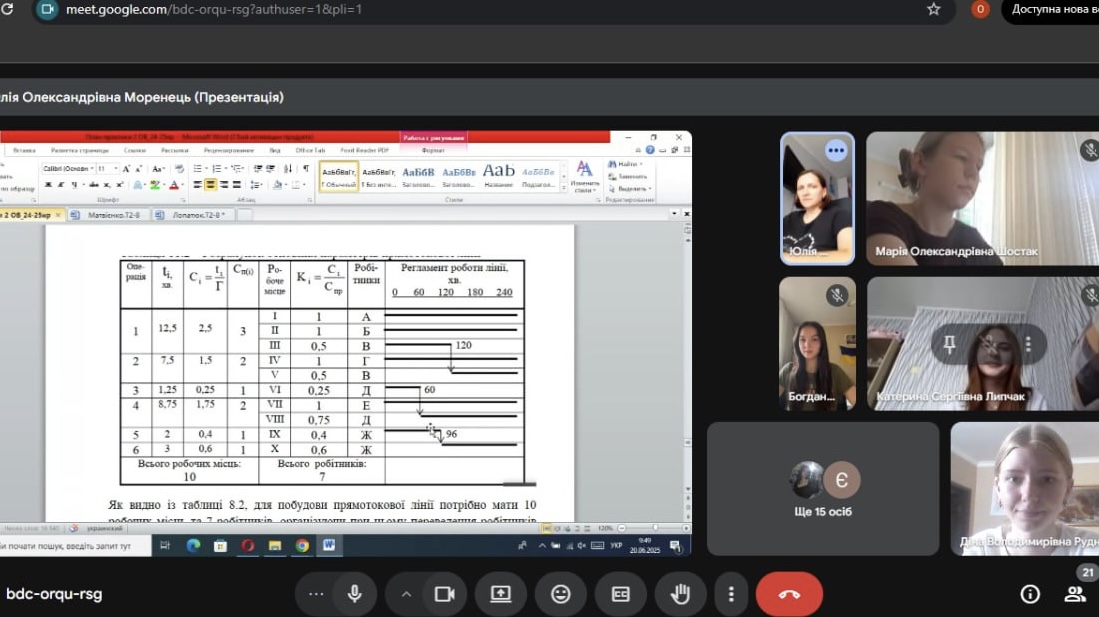
Task: Expand video settings chevron beside camera
Action: pyautogui.click(x=406, y=594)
